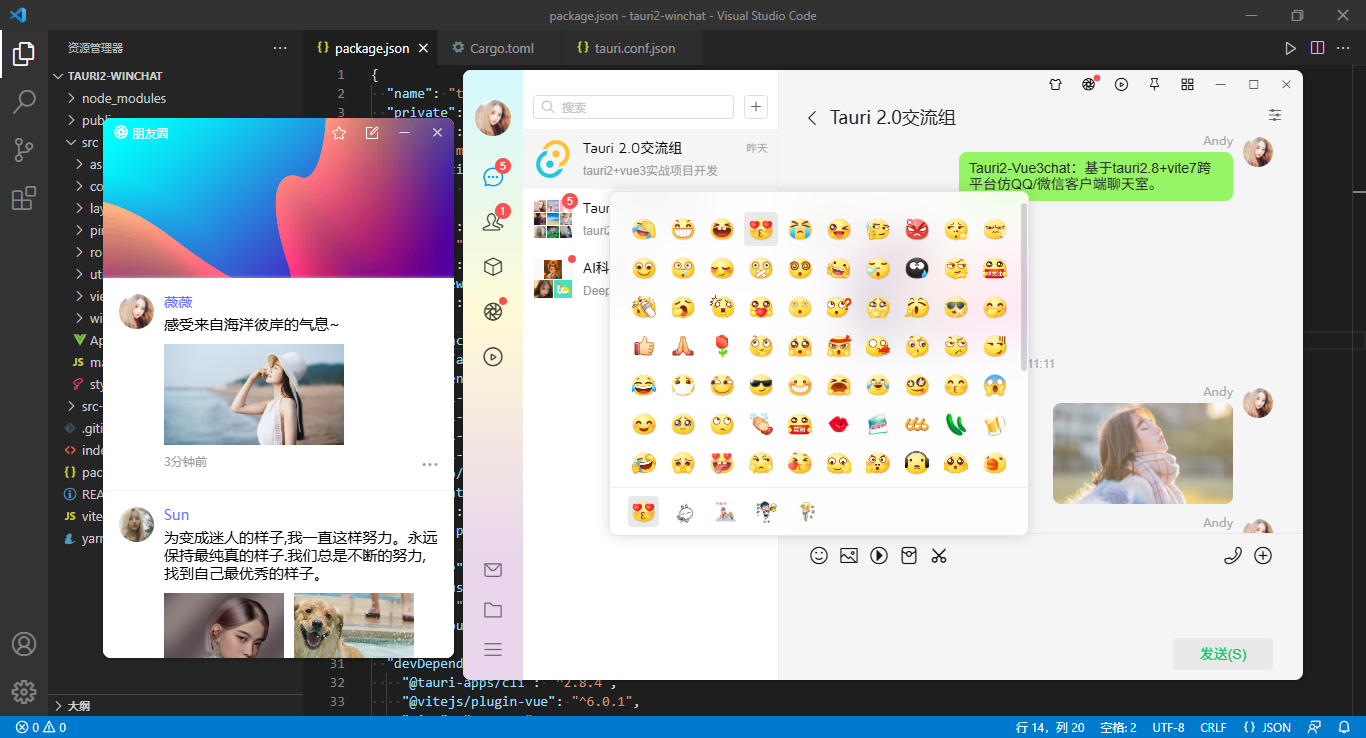Select the thumbs up emoji
1366x738 pixels.
(x=644, y=346)
